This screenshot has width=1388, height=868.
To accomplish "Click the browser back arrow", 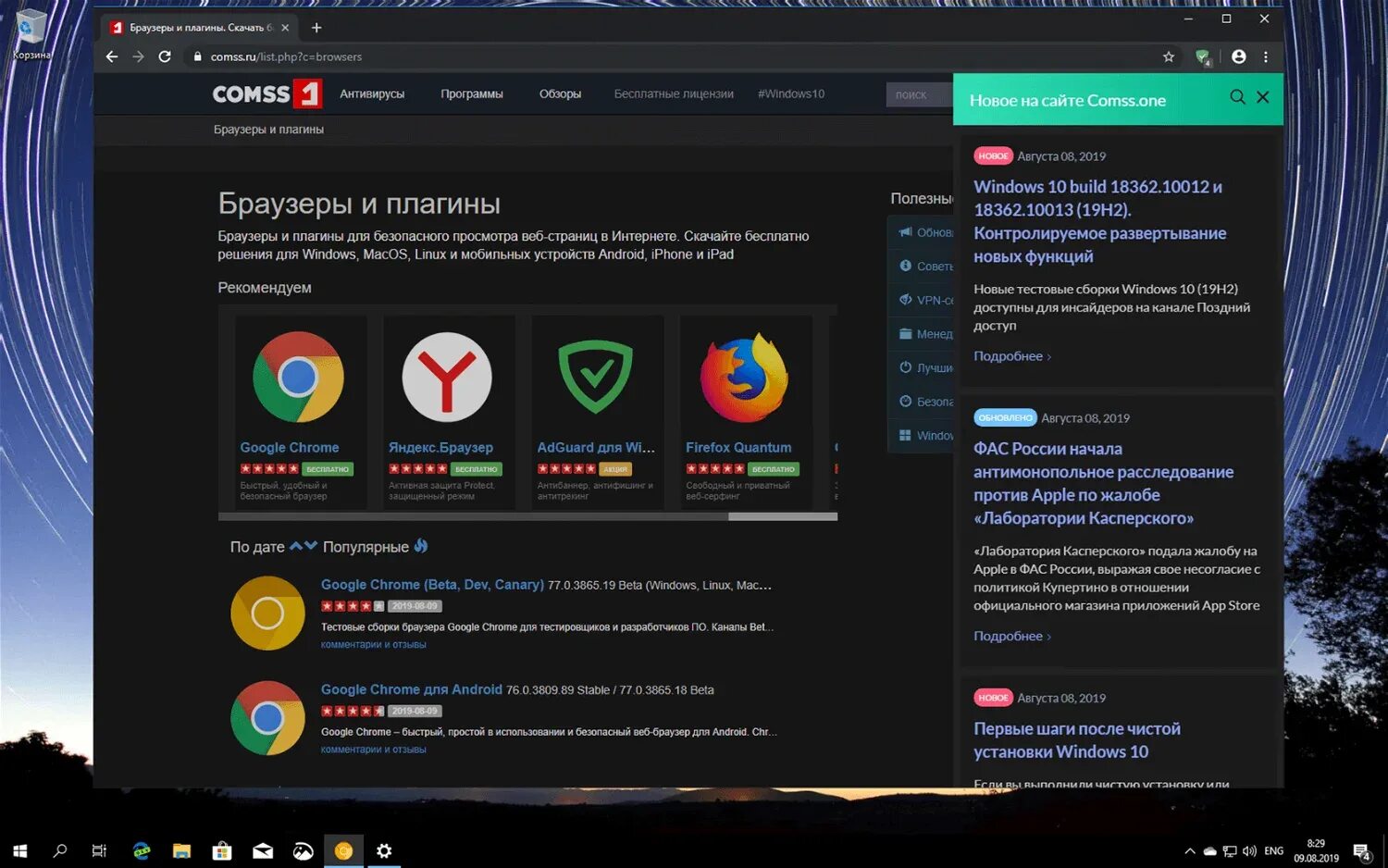I will [x=112, y=56].
